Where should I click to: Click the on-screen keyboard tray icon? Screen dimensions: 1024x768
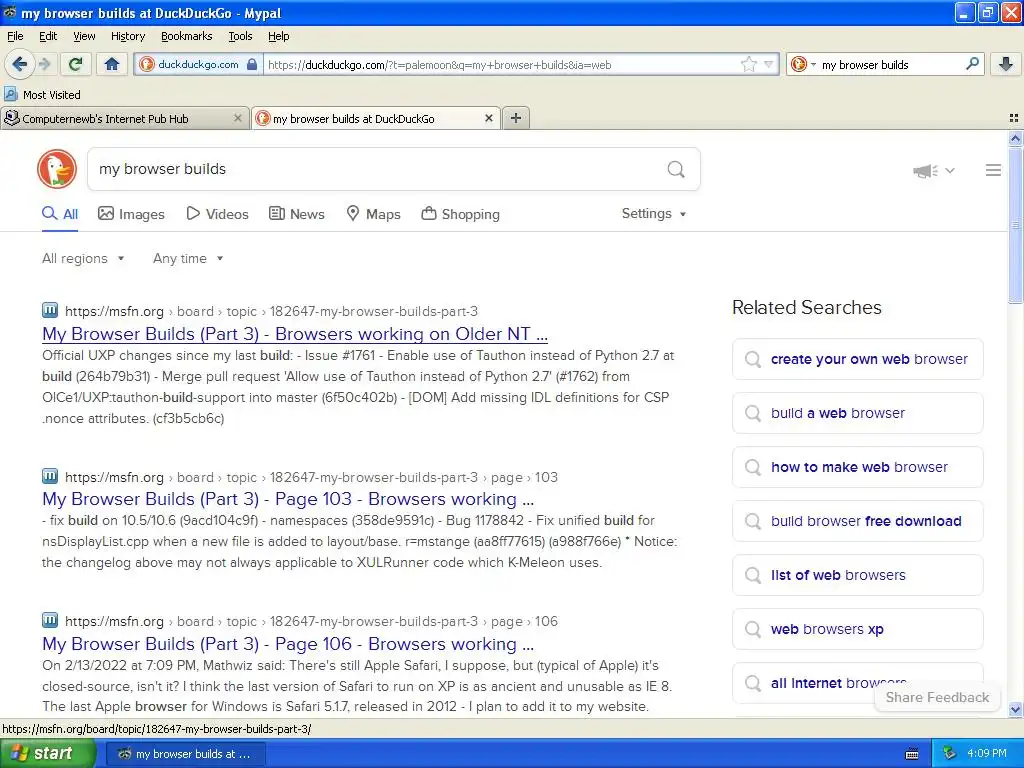point(912,754)
